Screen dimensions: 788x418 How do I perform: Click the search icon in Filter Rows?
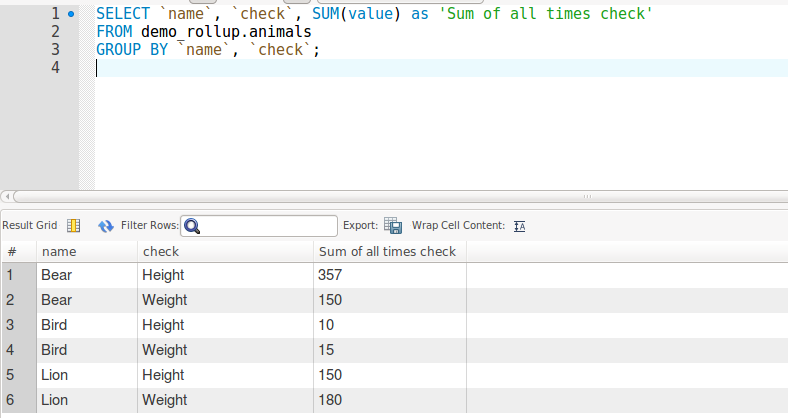pyautogui.click(x=192, y=226)
